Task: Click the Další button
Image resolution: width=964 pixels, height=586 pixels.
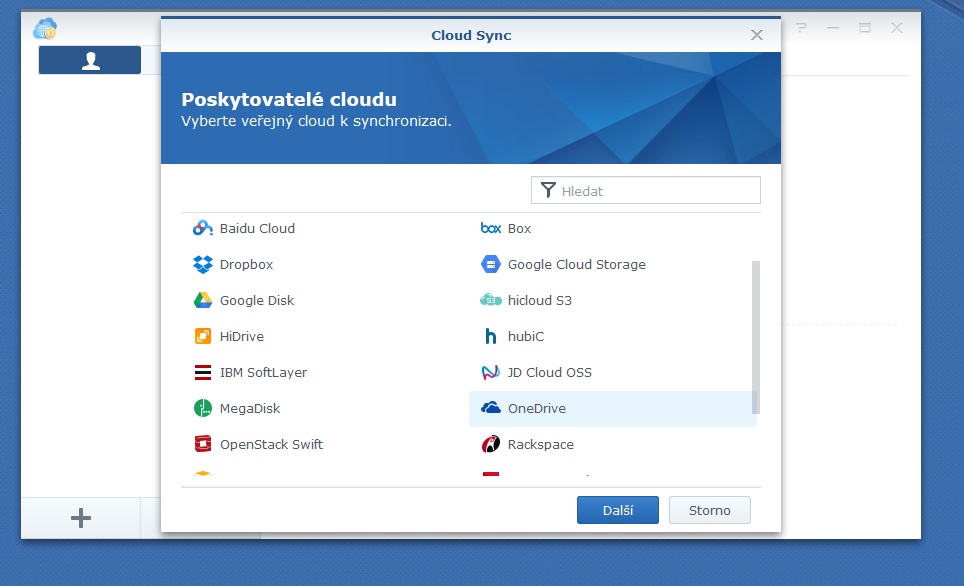Action: (617, 510)
